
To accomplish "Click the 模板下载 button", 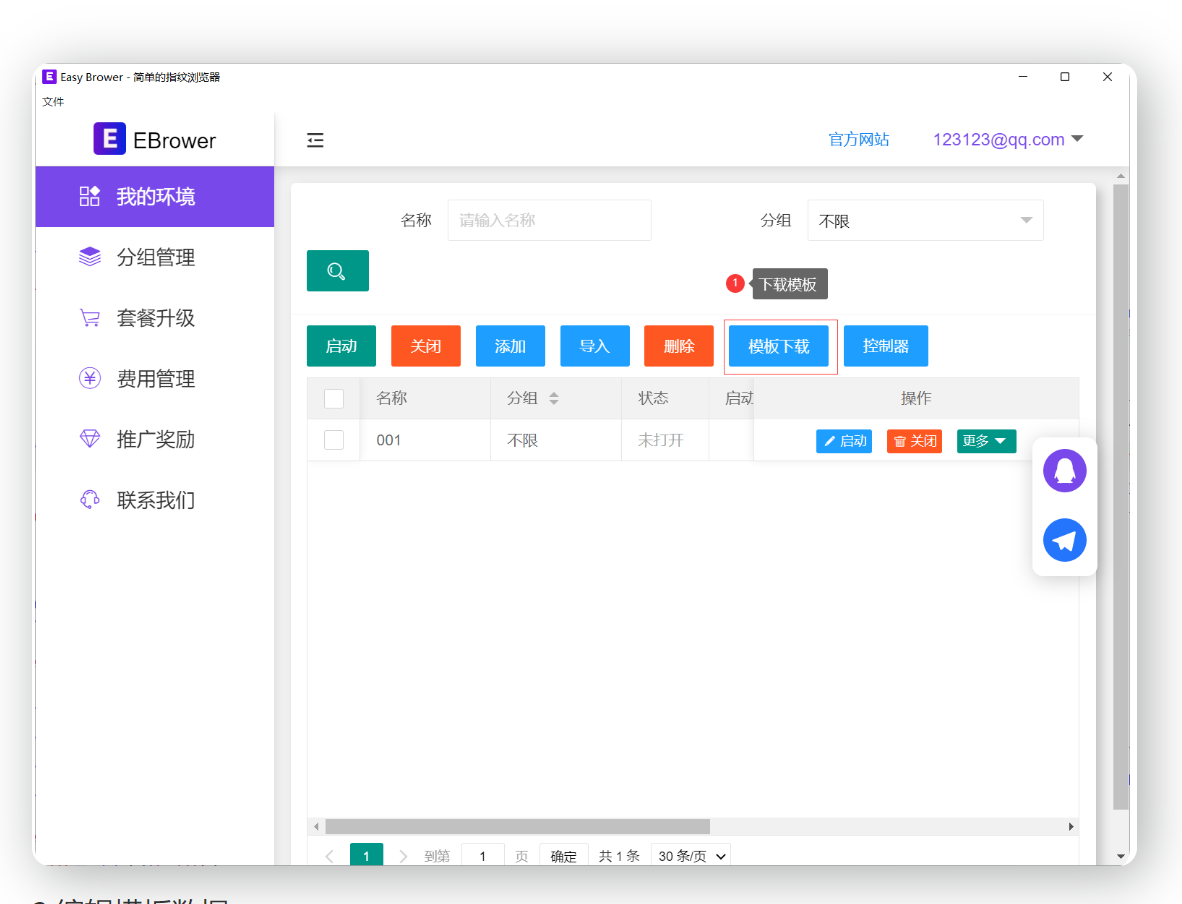I will coord(779,346).
